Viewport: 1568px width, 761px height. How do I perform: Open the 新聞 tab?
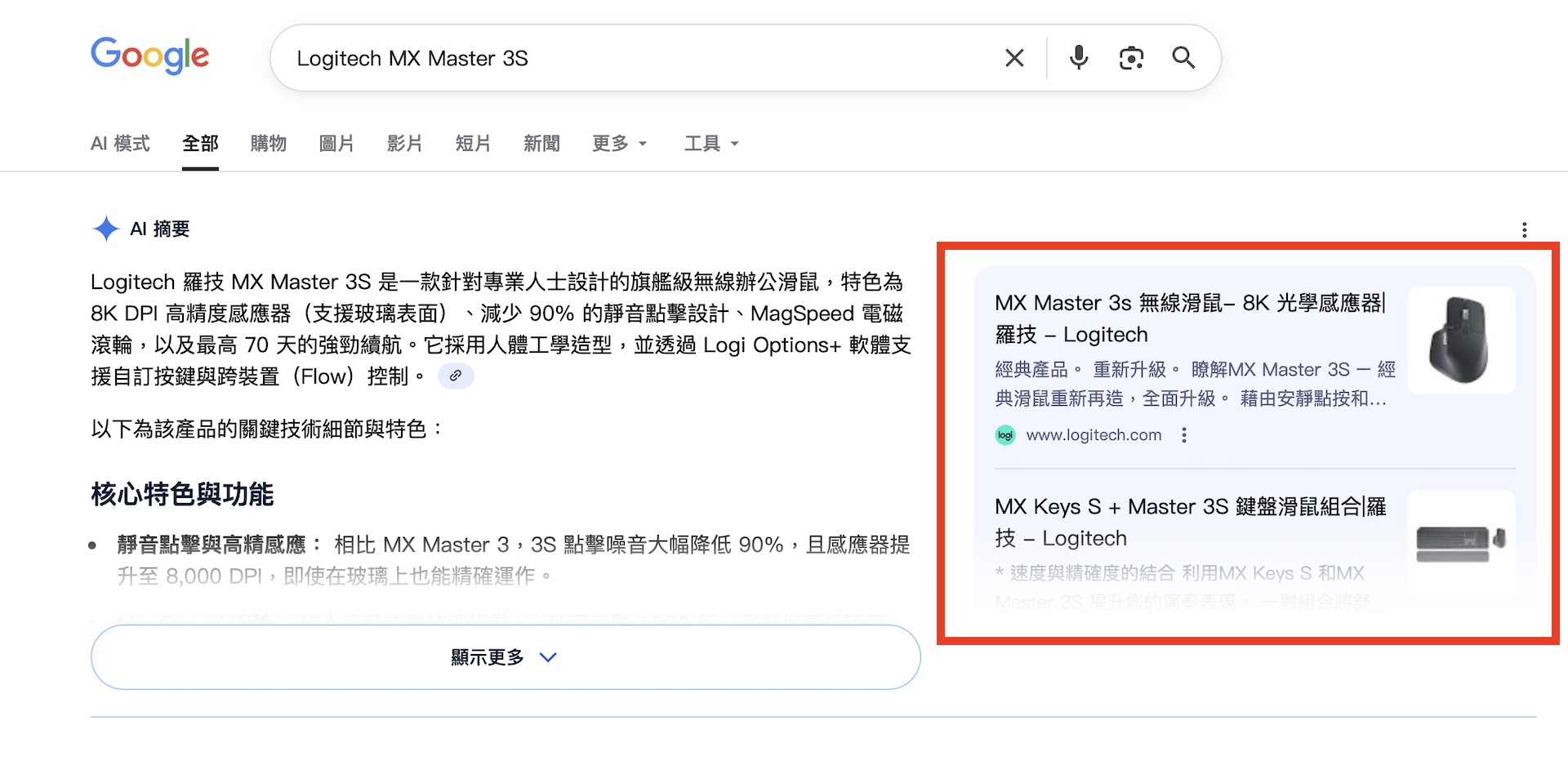(541, 143)
